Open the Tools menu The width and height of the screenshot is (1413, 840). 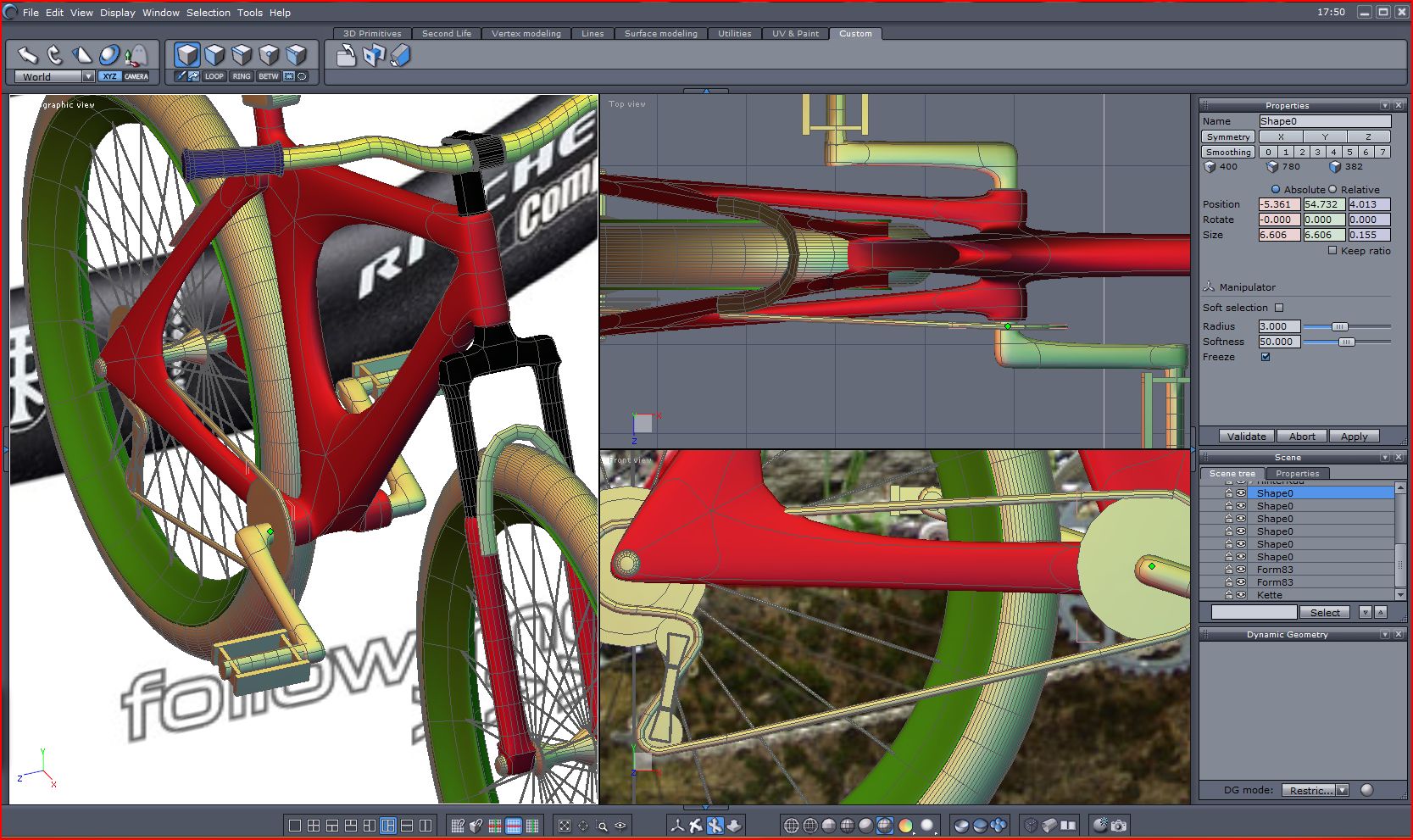[250, 13]
